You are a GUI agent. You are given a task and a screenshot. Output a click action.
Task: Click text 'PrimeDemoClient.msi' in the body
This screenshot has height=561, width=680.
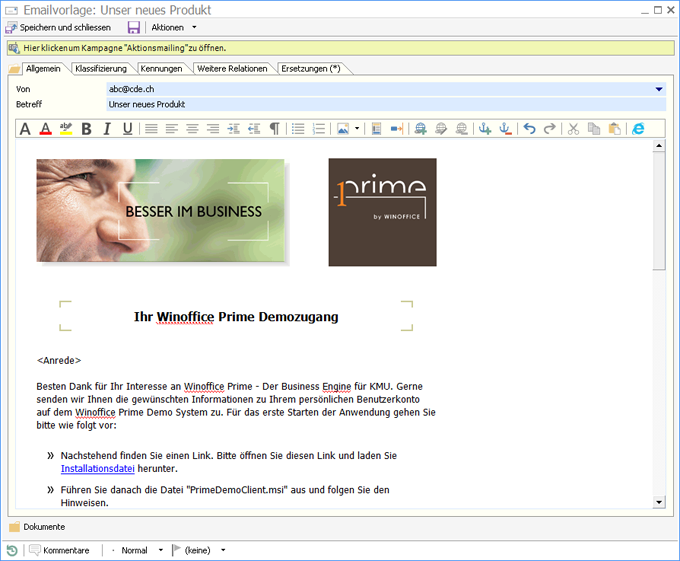click(237, 490)
